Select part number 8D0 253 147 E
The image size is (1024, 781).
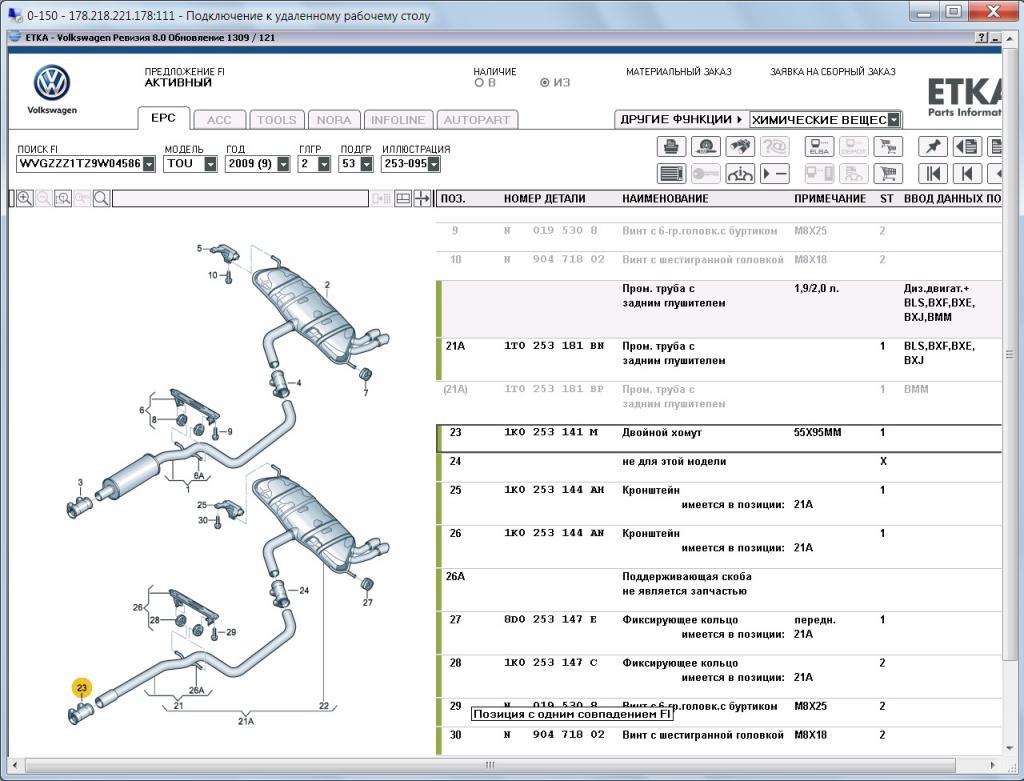(551, 619)
